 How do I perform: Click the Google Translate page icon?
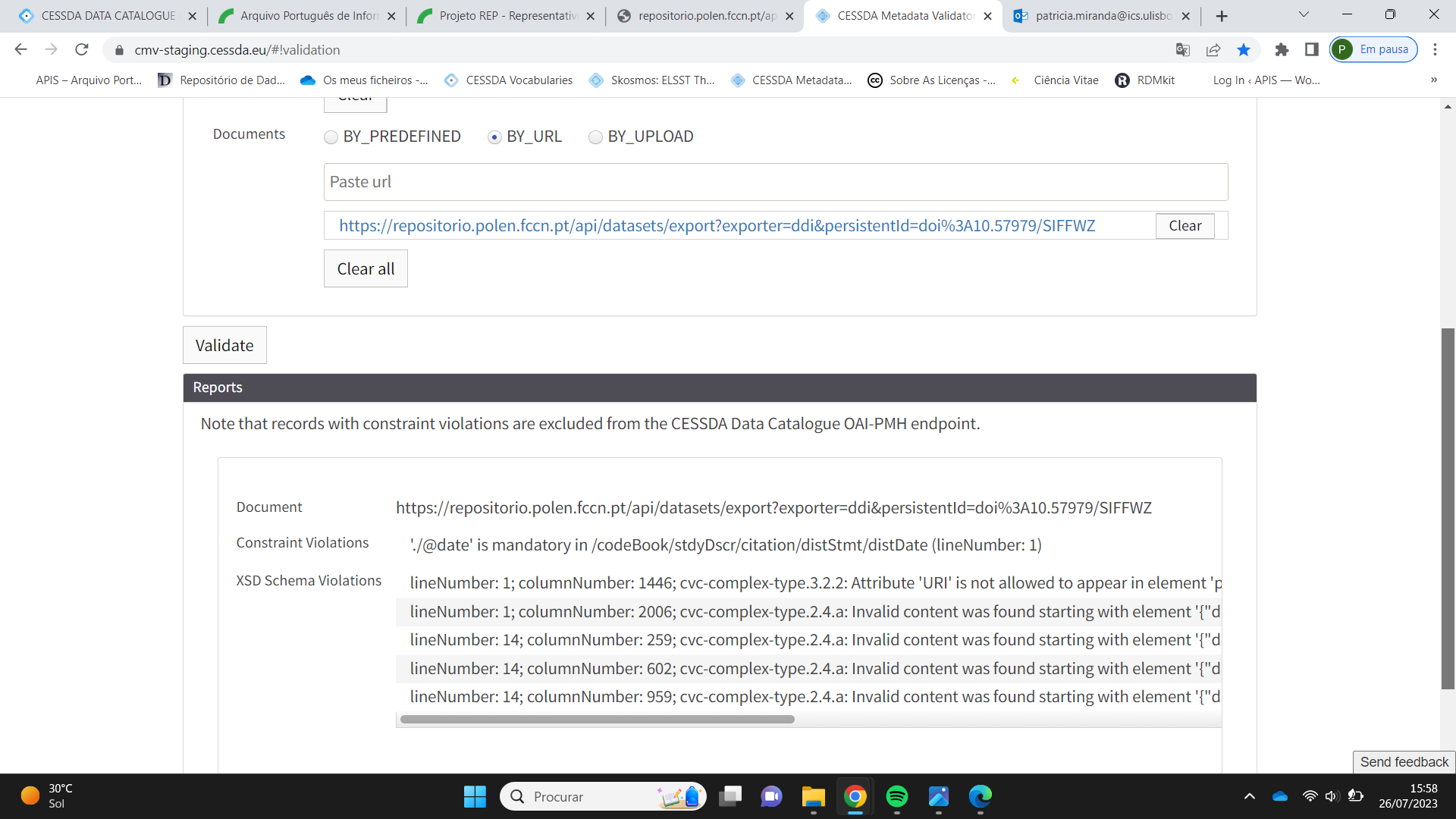click(1182, 49)
